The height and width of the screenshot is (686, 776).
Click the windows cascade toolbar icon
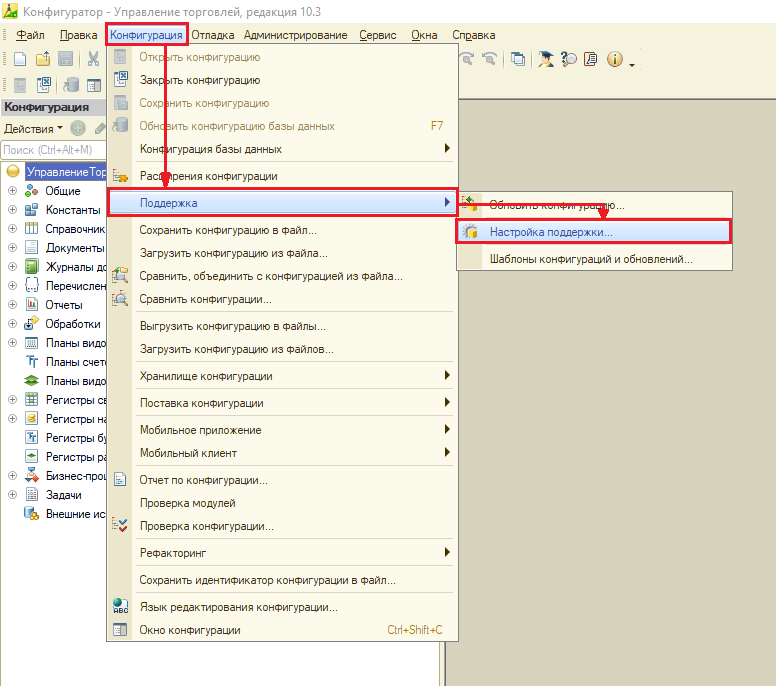coord(518,59)
